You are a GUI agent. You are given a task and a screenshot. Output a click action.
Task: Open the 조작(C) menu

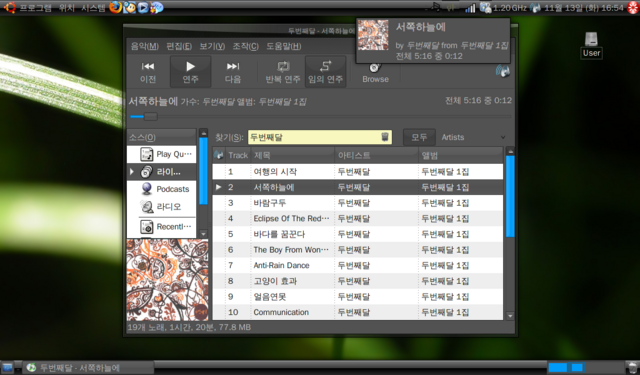[245, 46]
